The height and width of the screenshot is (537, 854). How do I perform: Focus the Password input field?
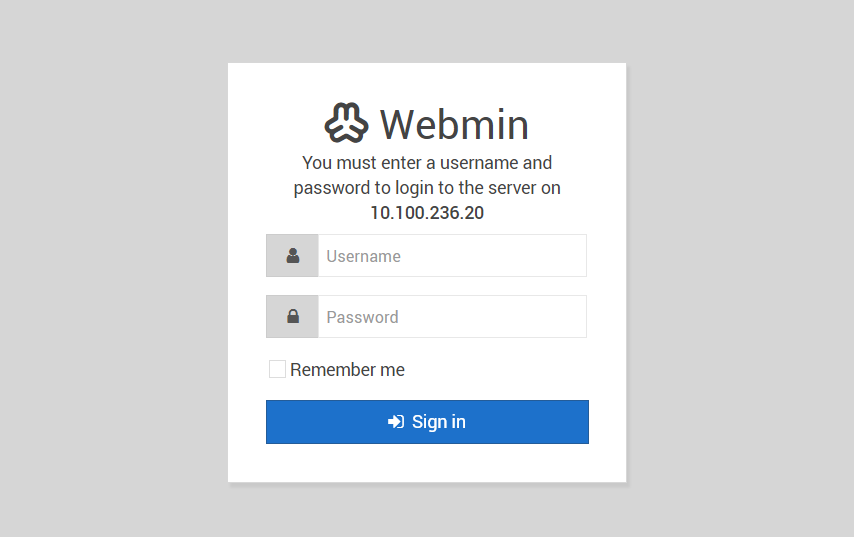(x=453, y=316)
